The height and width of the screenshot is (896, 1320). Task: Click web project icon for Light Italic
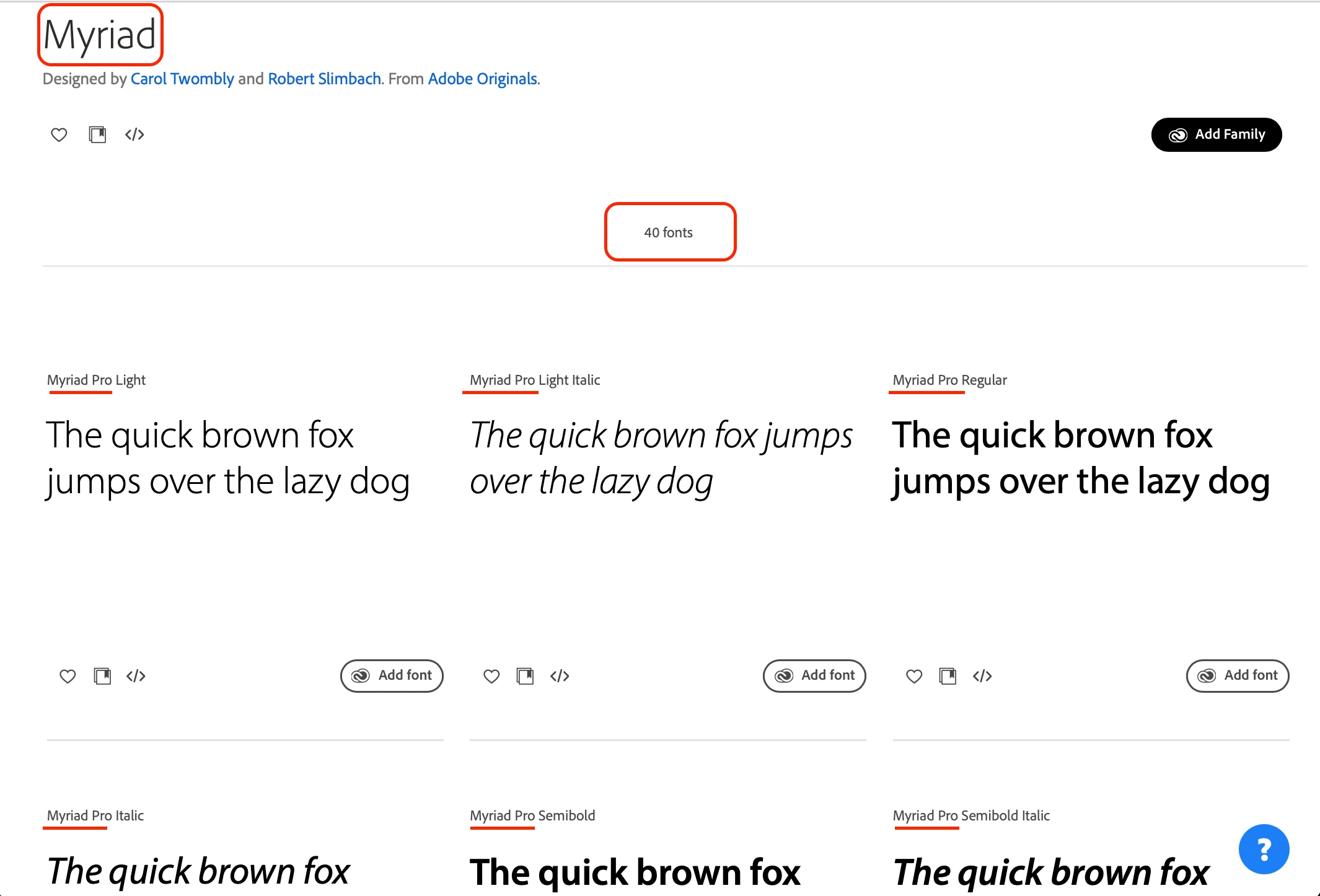525,676
